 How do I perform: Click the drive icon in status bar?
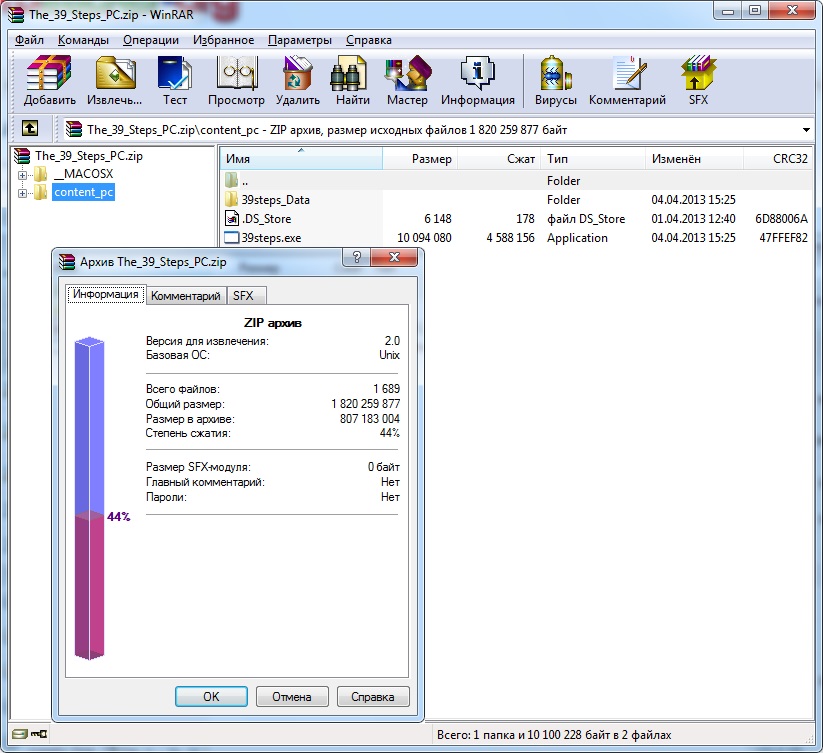(20, 734)
